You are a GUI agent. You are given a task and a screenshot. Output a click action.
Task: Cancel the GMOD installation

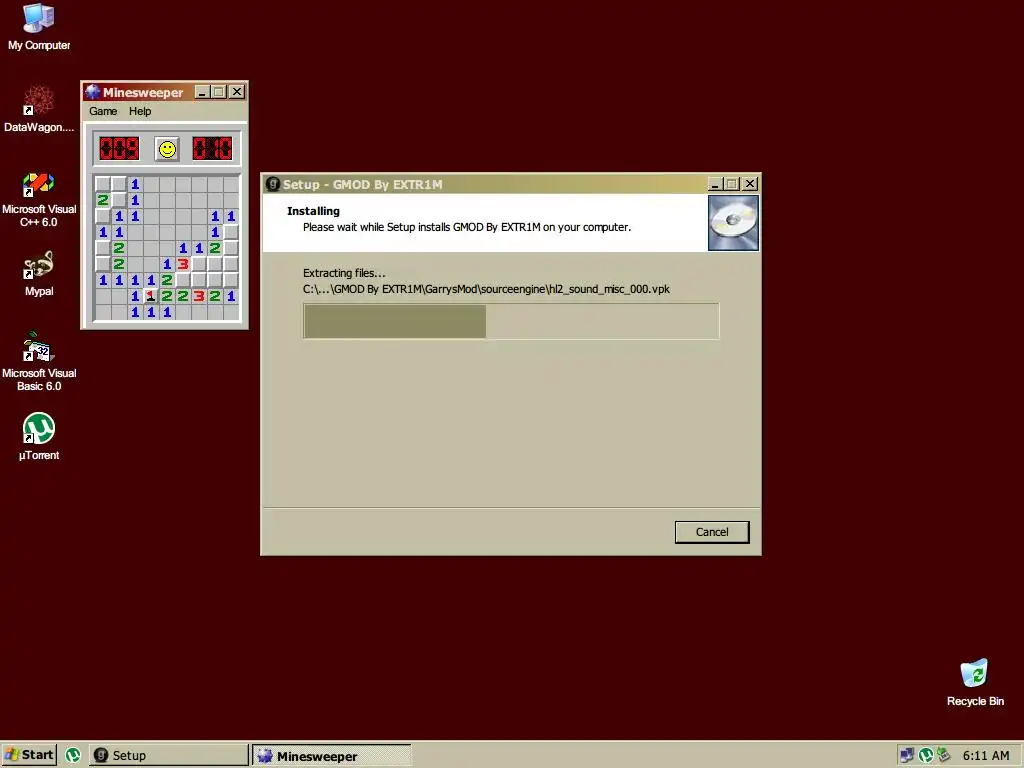tap(712, 532)
